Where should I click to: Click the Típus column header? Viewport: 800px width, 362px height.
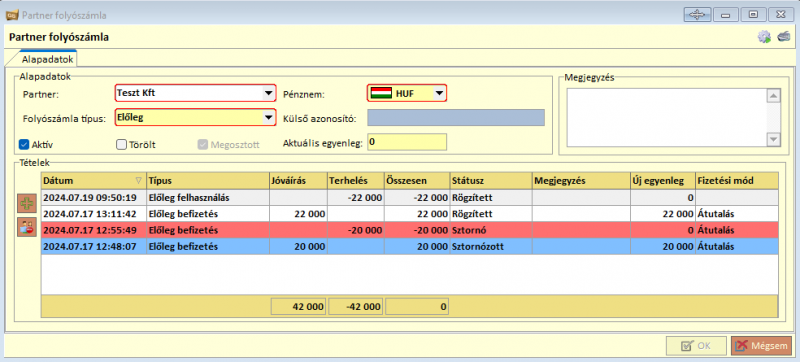[208, 180]
